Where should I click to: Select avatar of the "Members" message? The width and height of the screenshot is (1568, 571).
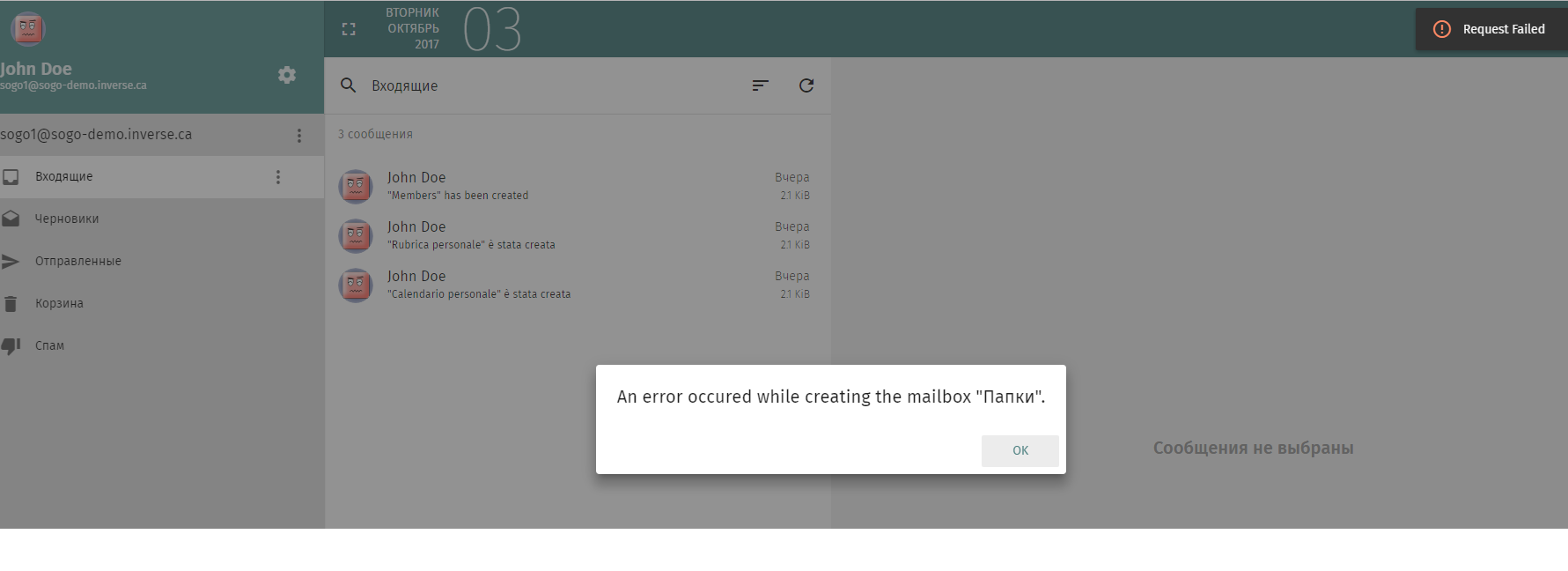[x=356, y=186]
